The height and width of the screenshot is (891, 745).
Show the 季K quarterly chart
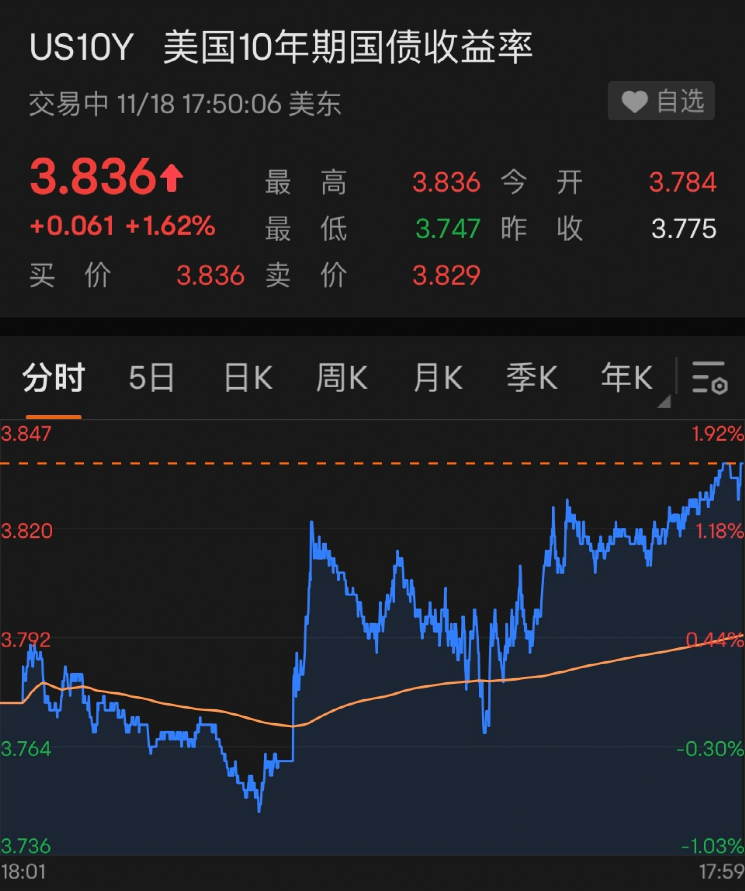point(531,378)
